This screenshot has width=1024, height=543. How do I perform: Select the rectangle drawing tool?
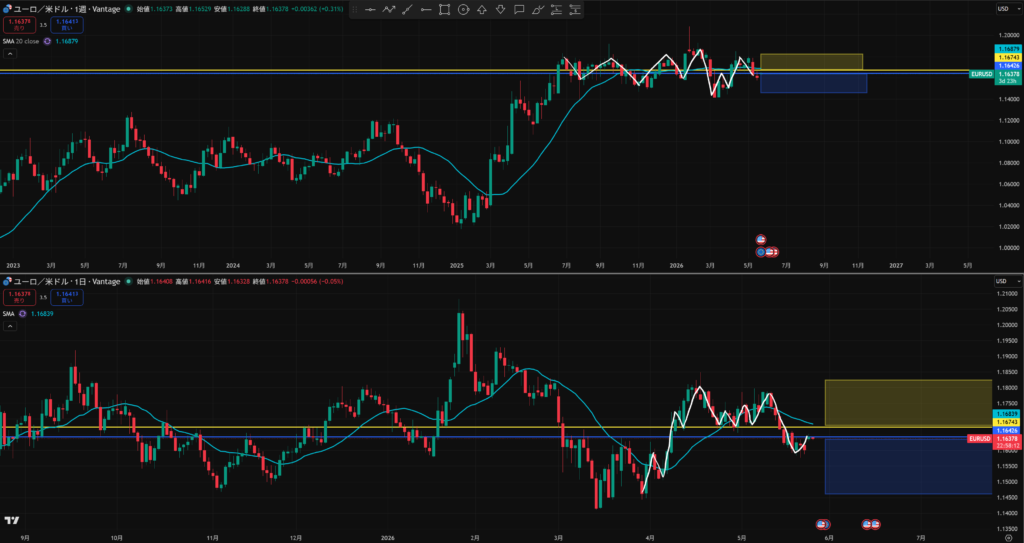click(445, 10)
